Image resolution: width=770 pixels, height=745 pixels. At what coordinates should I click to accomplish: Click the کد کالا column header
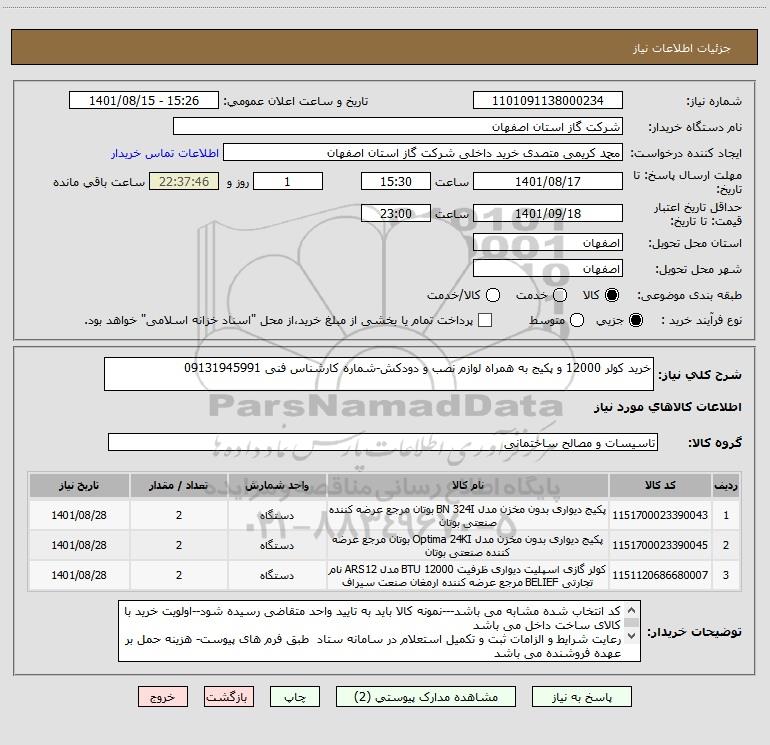click(660, 485)
